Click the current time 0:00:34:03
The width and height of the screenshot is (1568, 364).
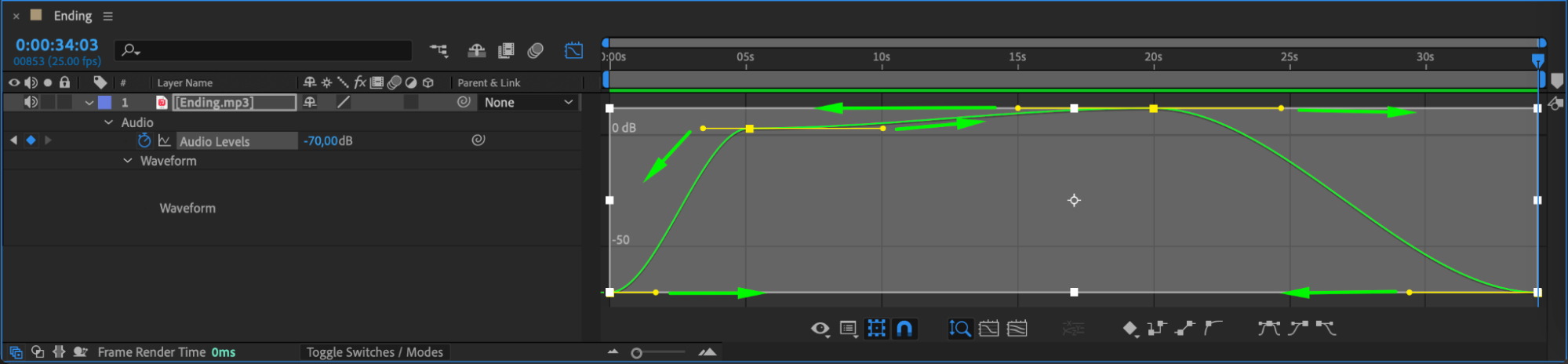point(56,45)
